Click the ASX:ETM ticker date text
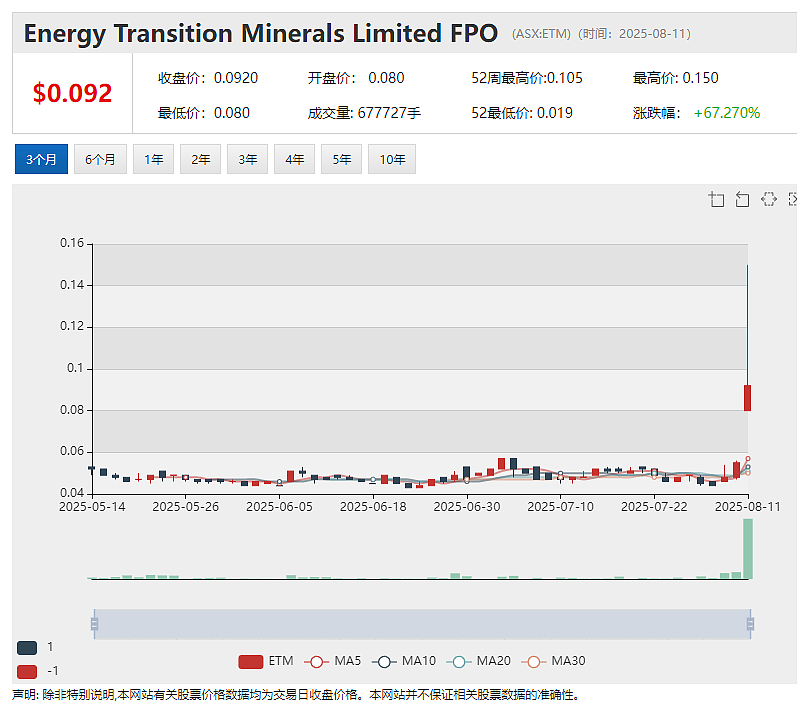 point(601,34)
